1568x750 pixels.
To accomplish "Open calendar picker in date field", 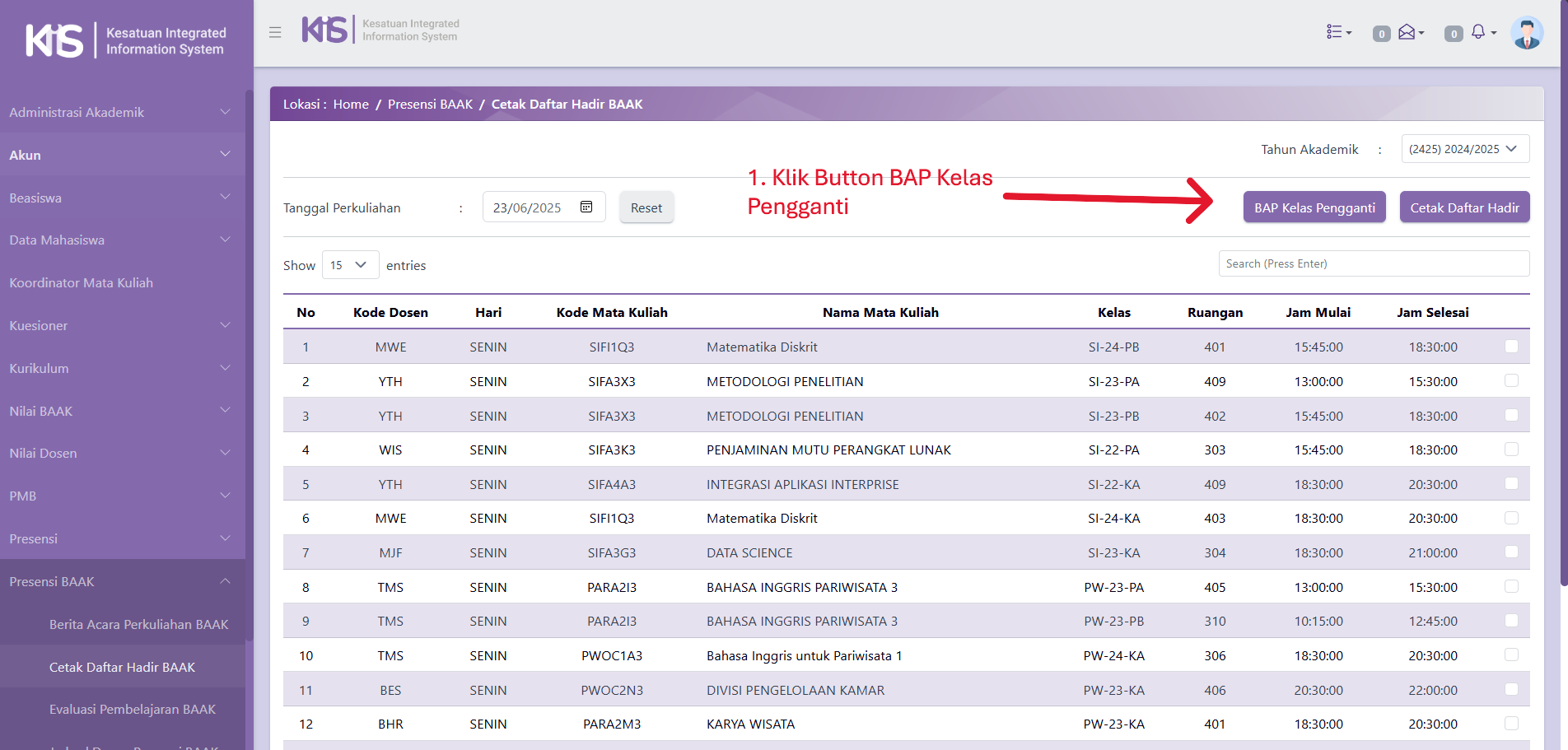I will (x=586, y=207).
